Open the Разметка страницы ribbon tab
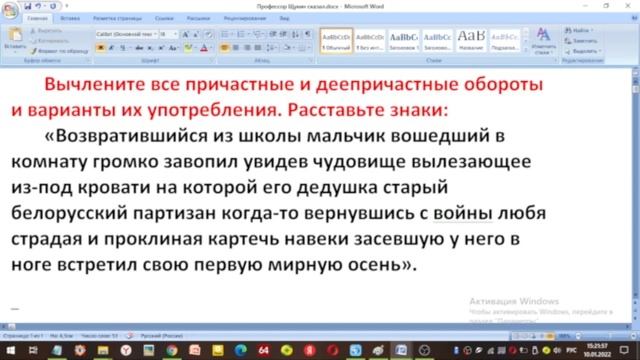Screen dimensions: 640x360 (117, 18)
